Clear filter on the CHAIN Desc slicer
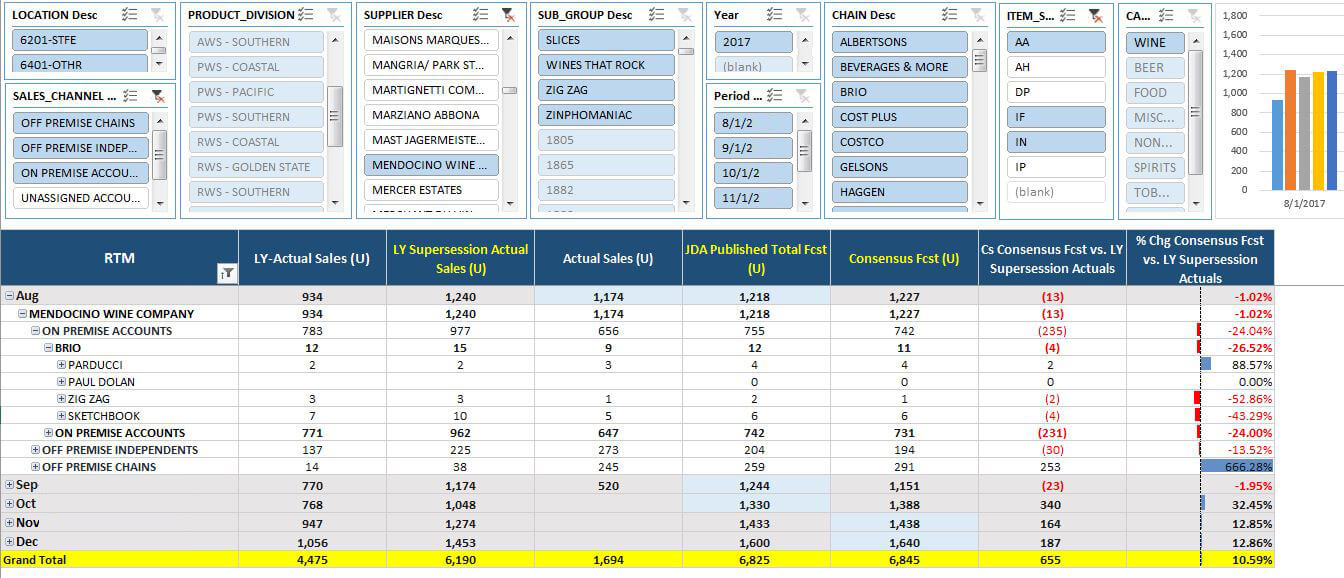This screenshot has width=1344, height=578. [x=977, y=15]
